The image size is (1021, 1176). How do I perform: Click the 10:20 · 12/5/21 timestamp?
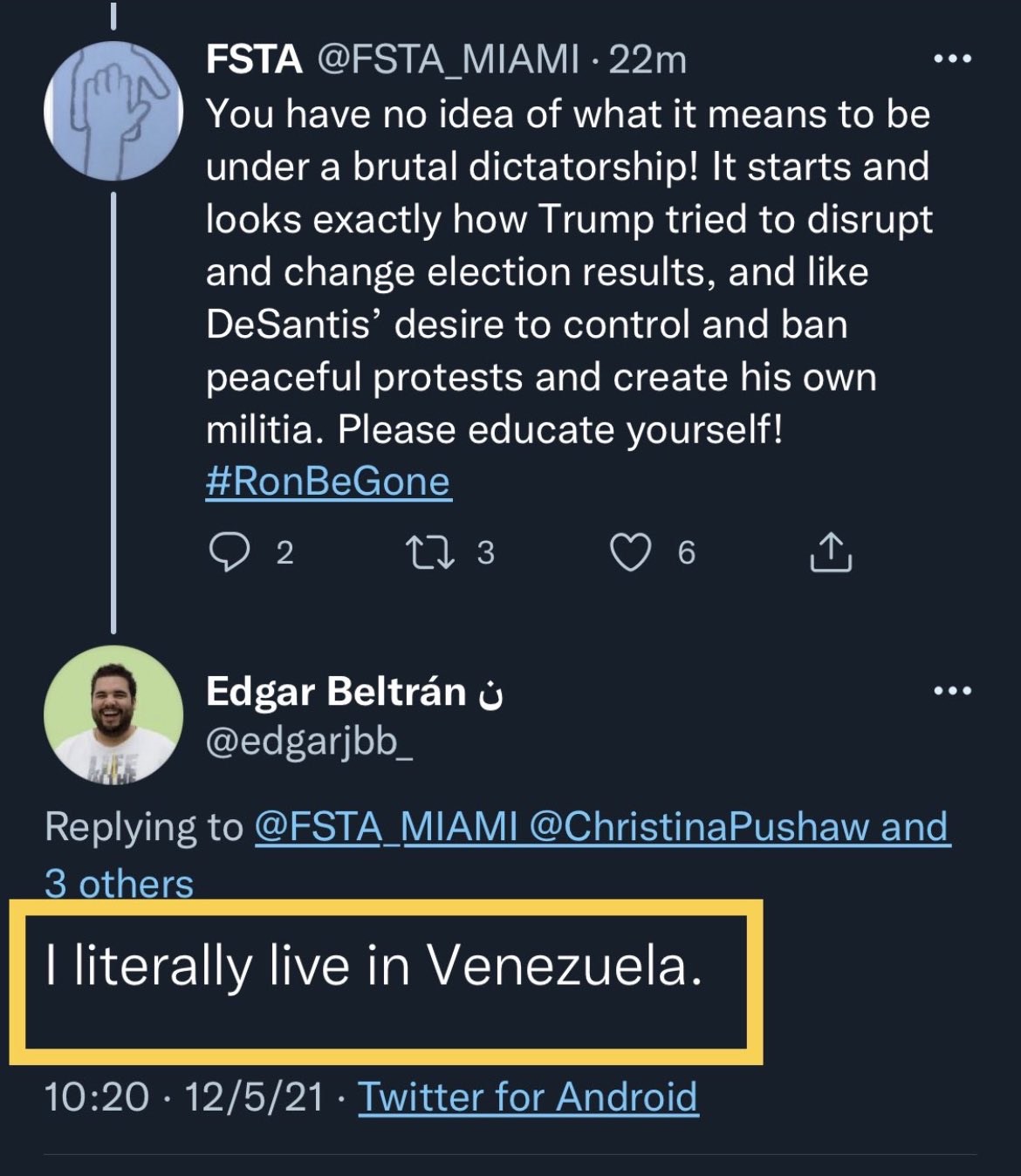184,1097
